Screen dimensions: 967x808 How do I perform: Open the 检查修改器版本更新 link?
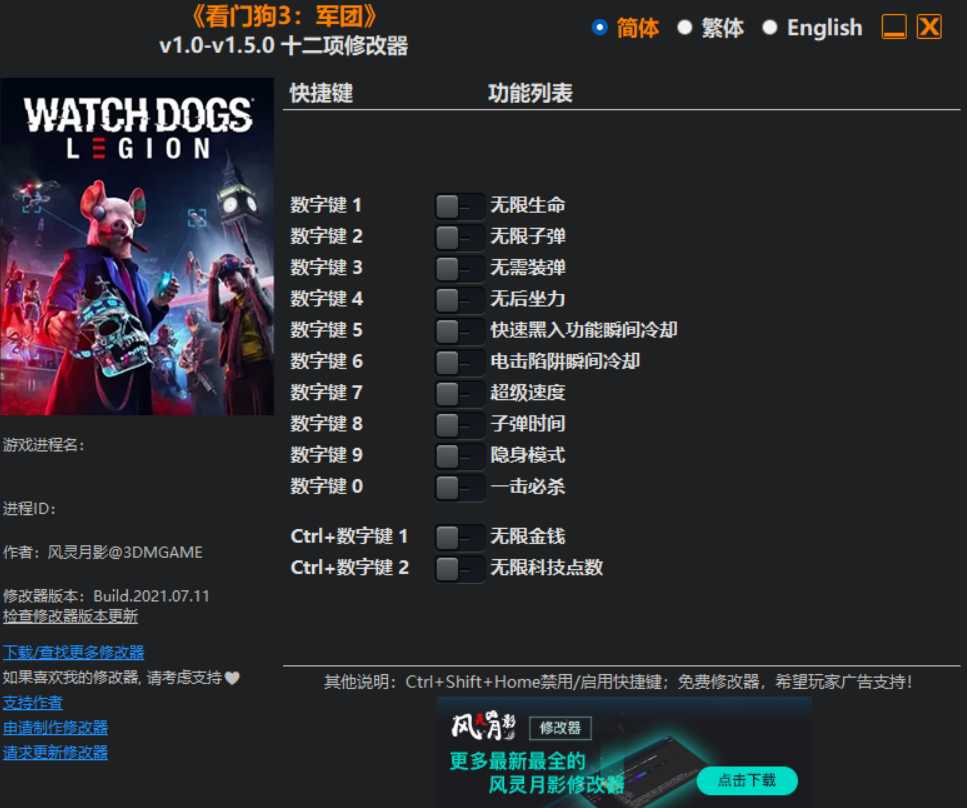[x=70, y=616]
